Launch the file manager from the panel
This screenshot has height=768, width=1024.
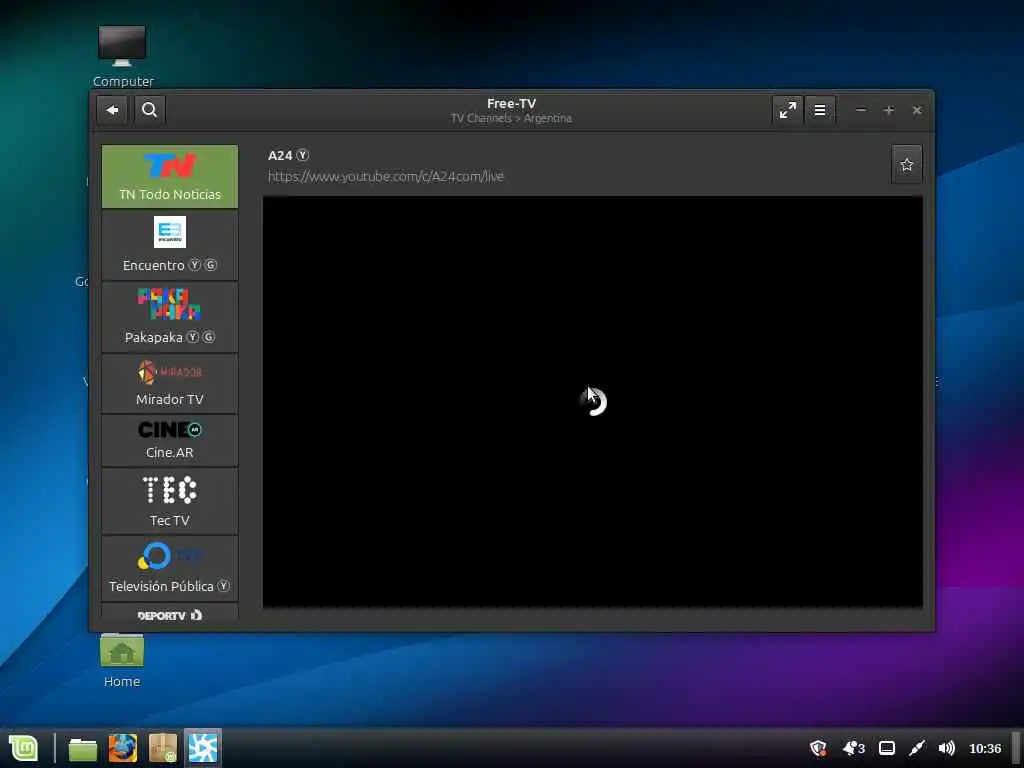[x=83, y=748]
